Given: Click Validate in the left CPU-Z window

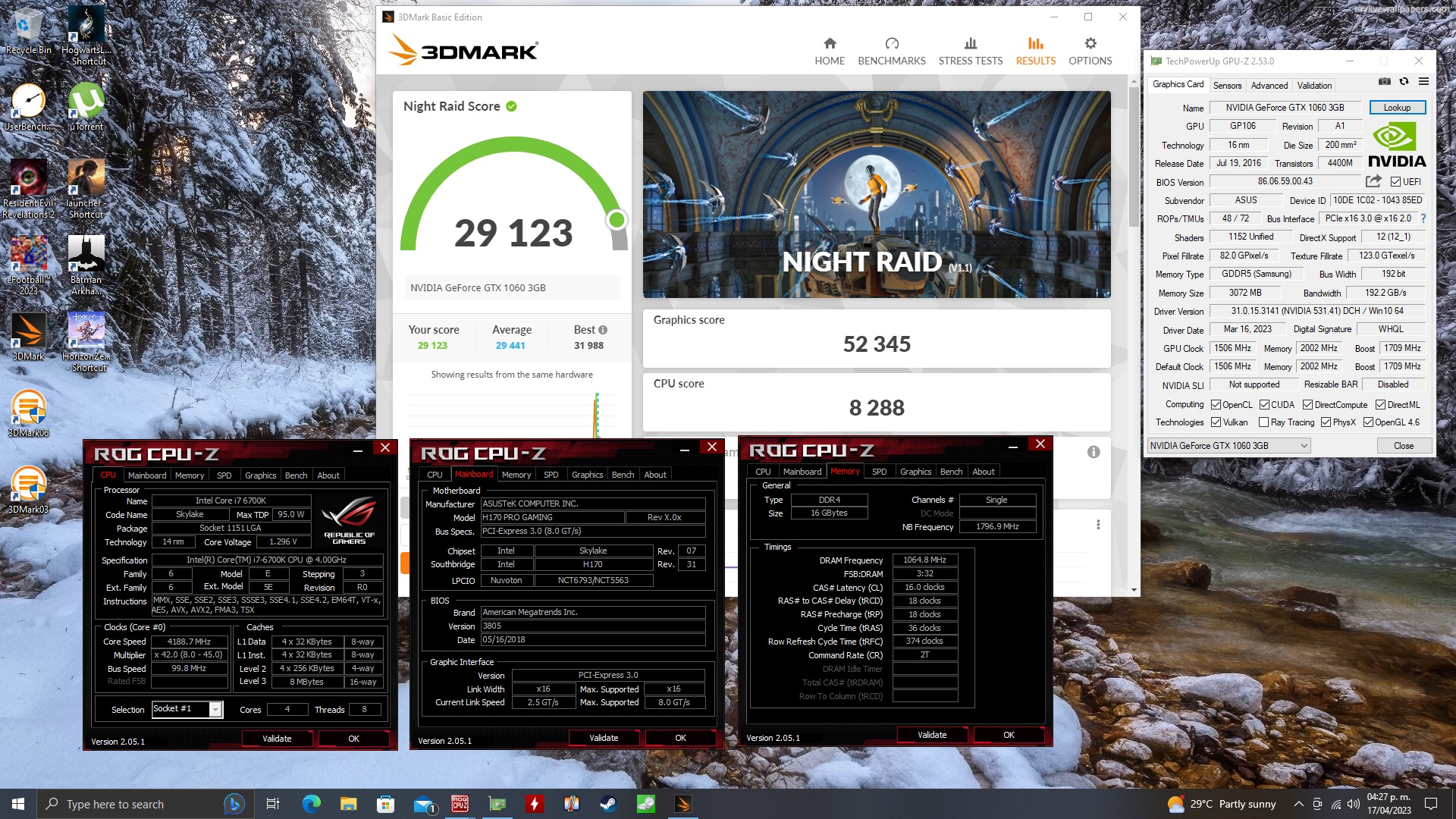Looking at the screenshot, I should 277,739.
